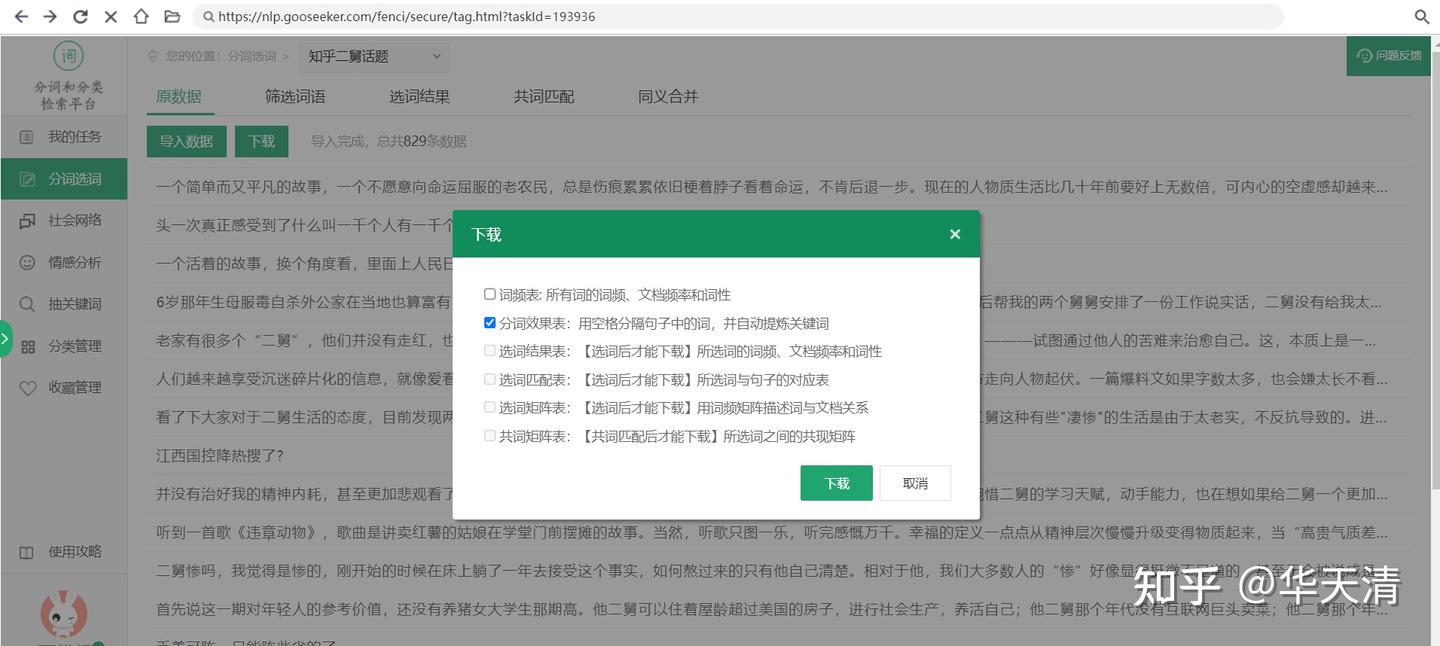Select 抽关键词 keyword extraction in sidebar
This screenshot has height=646, width=1440.
tap(62, 304)
